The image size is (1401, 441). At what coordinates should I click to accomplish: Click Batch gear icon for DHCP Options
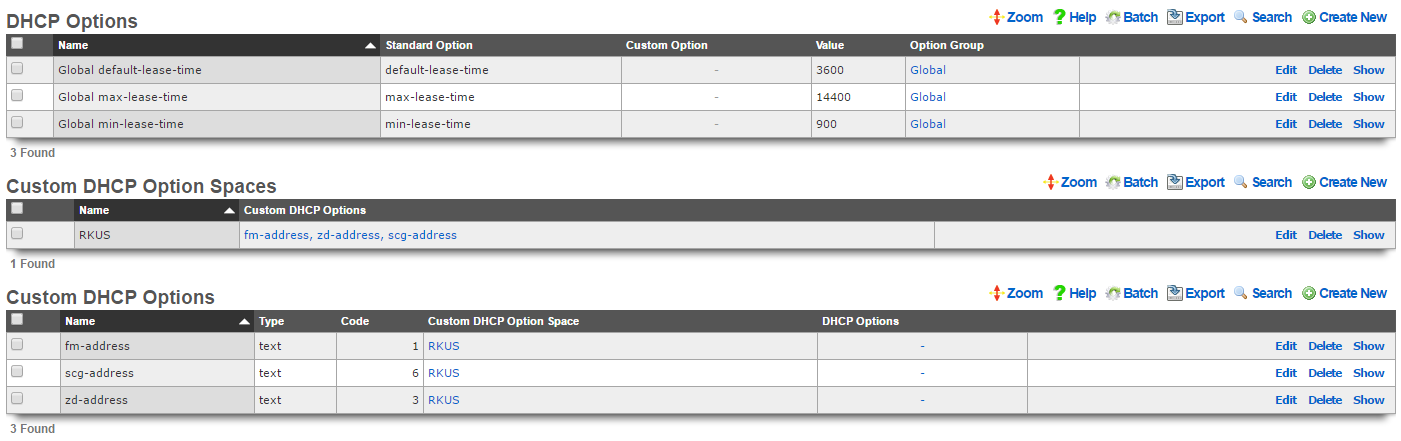pyautogui.click(x=1113, y=17)
